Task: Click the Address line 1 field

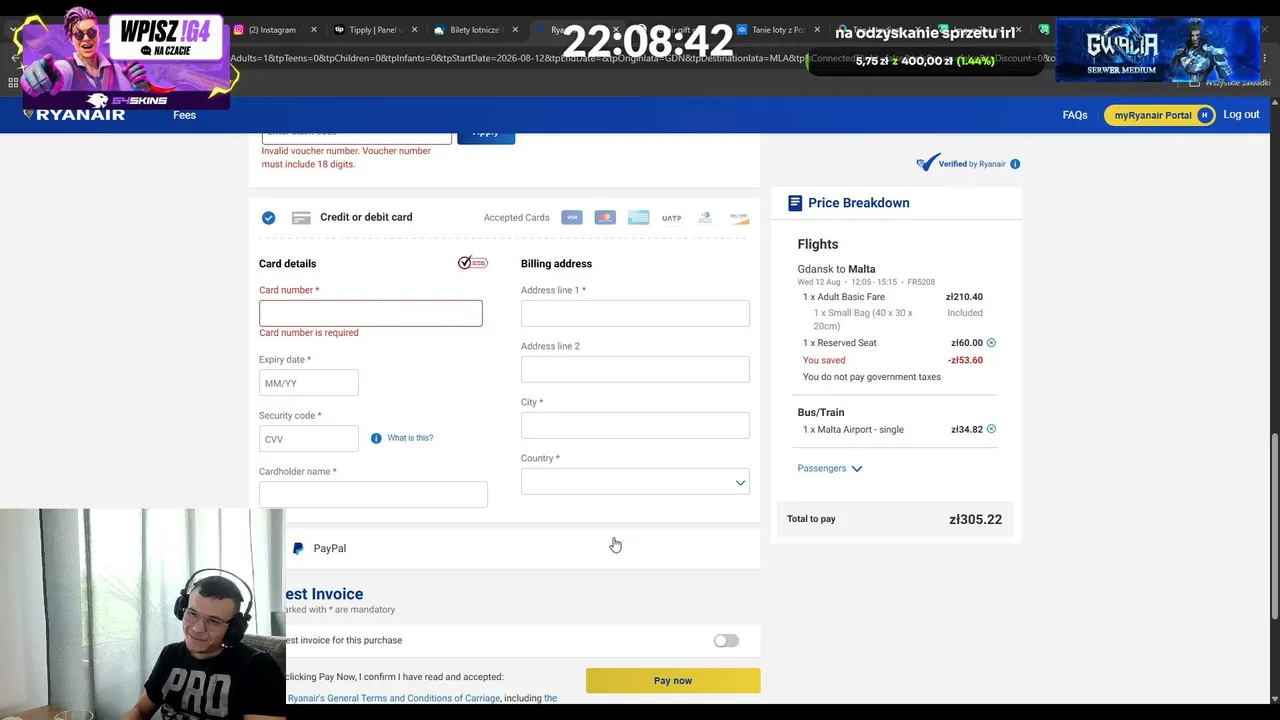Action: (635, 313)
